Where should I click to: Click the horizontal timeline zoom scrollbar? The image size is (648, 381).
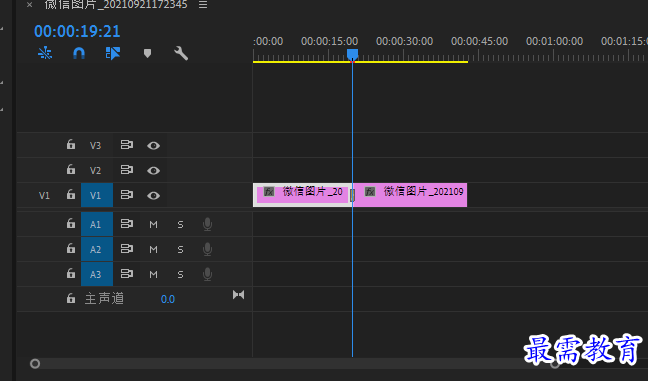coord(295,364)
